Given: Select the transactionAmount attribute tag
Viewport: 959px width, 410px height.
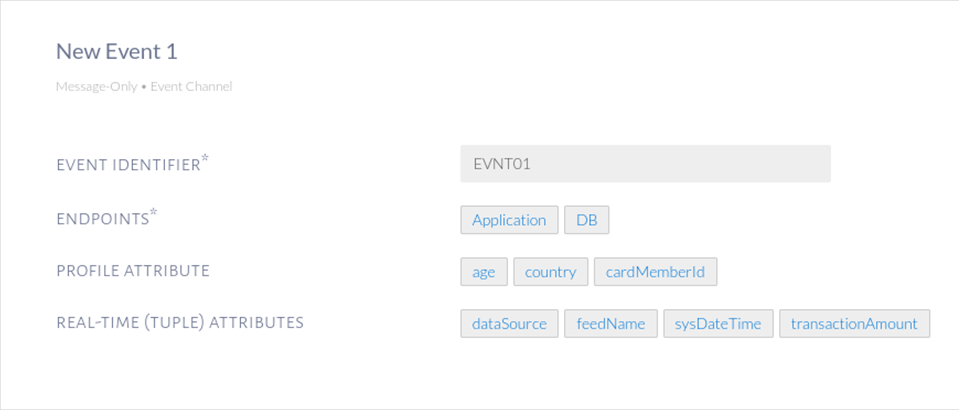Looking at the screenshot, I should pyautogui.click(x=854, y=324).
